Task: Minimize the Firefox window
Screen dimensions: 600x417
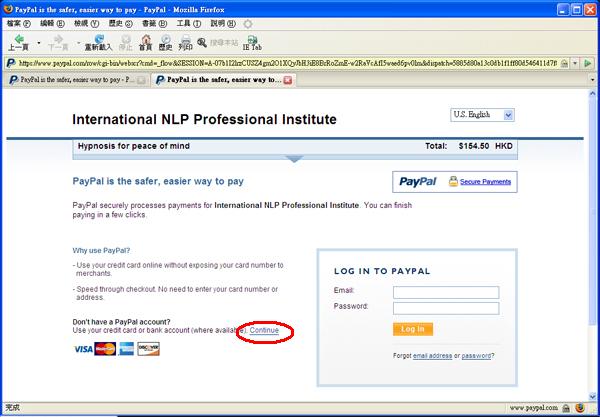Action: click(563, 9)
